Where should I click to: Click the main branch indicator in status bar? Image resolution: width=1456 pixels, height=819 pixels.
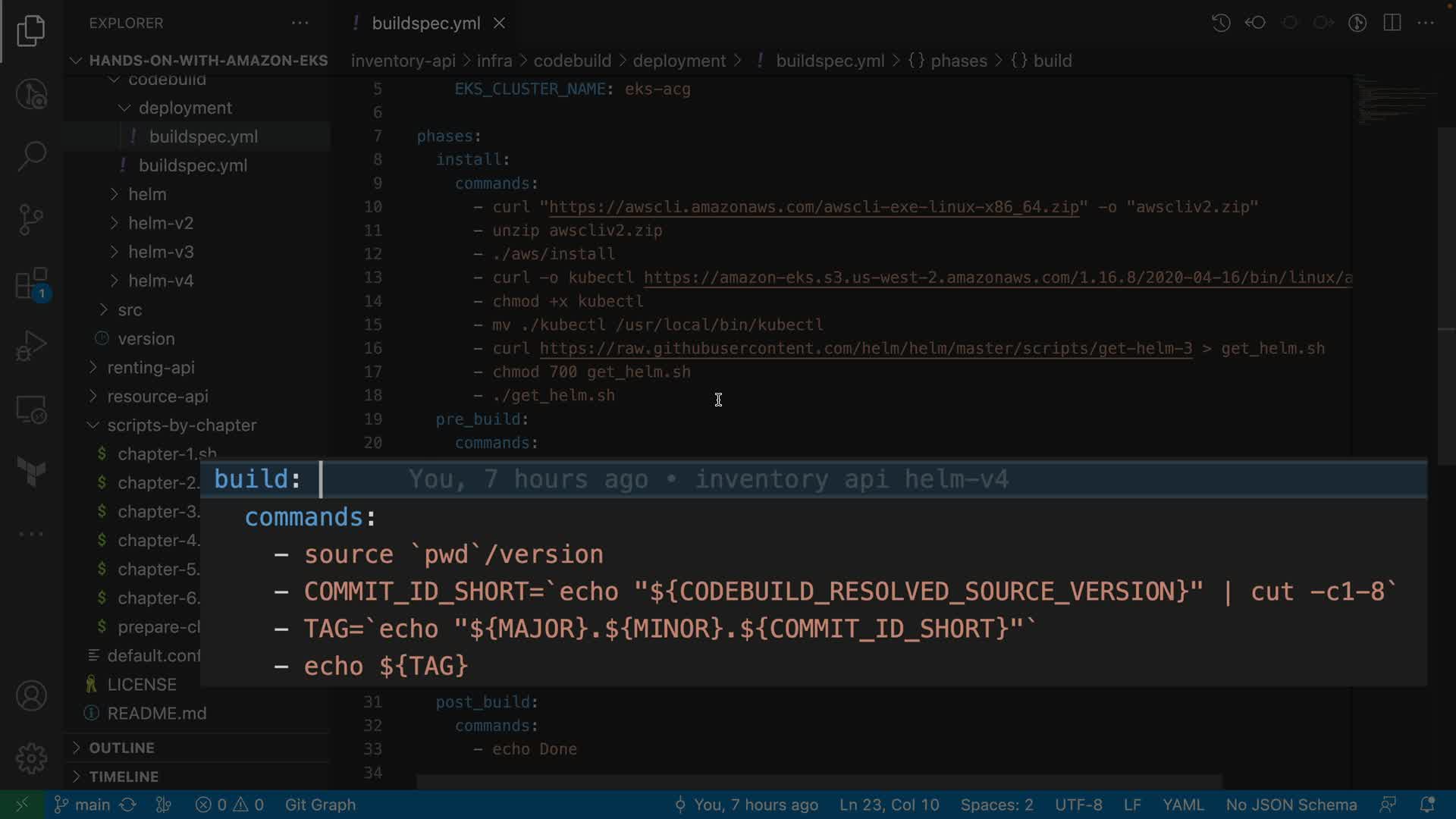click(92, 805)
